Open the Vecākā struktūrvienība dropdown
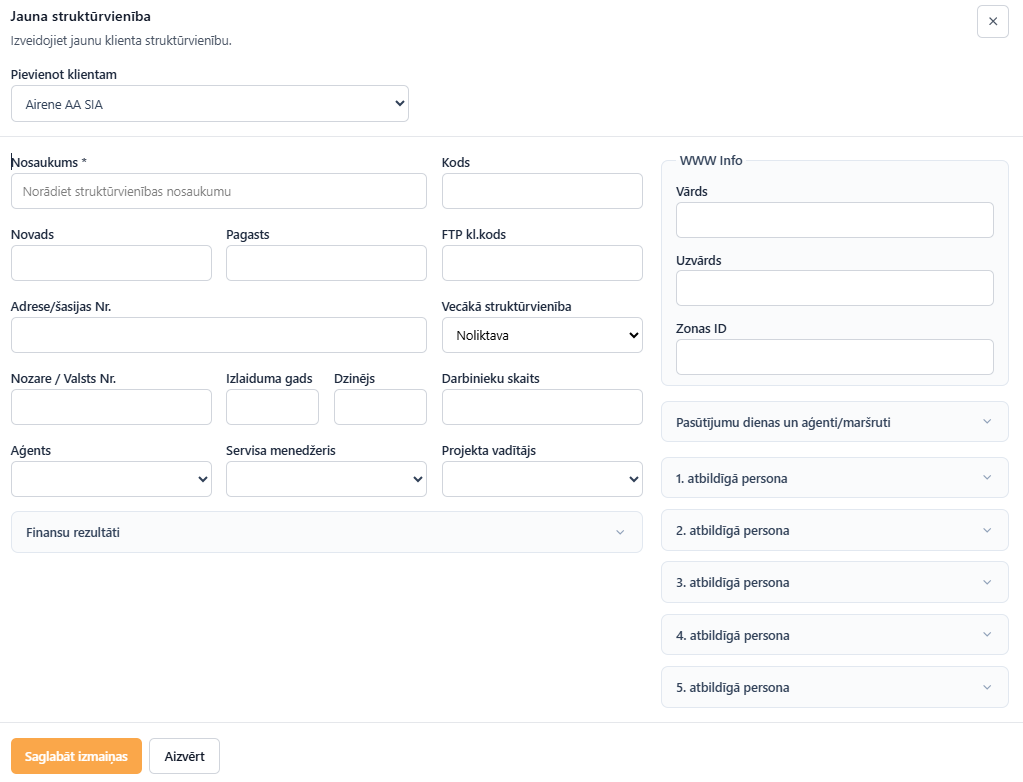The width and height of the screenshot is (1023, 782). (542, 335)
